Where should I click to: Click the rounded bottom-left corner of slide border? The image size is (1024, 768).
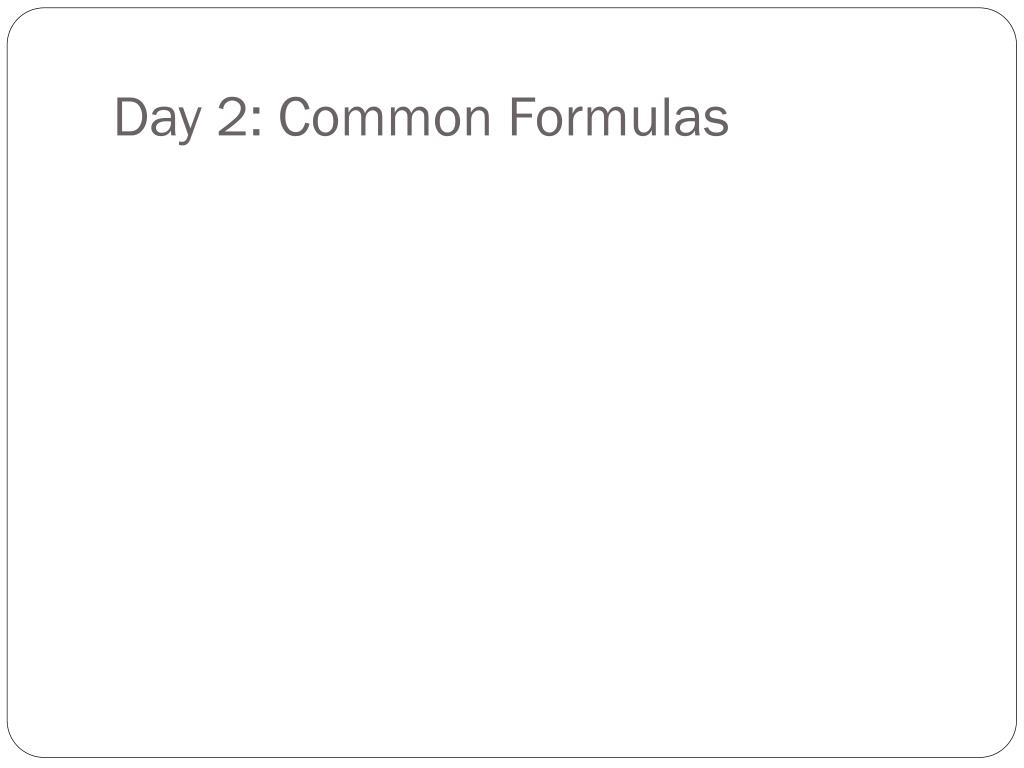pos(19,746)
